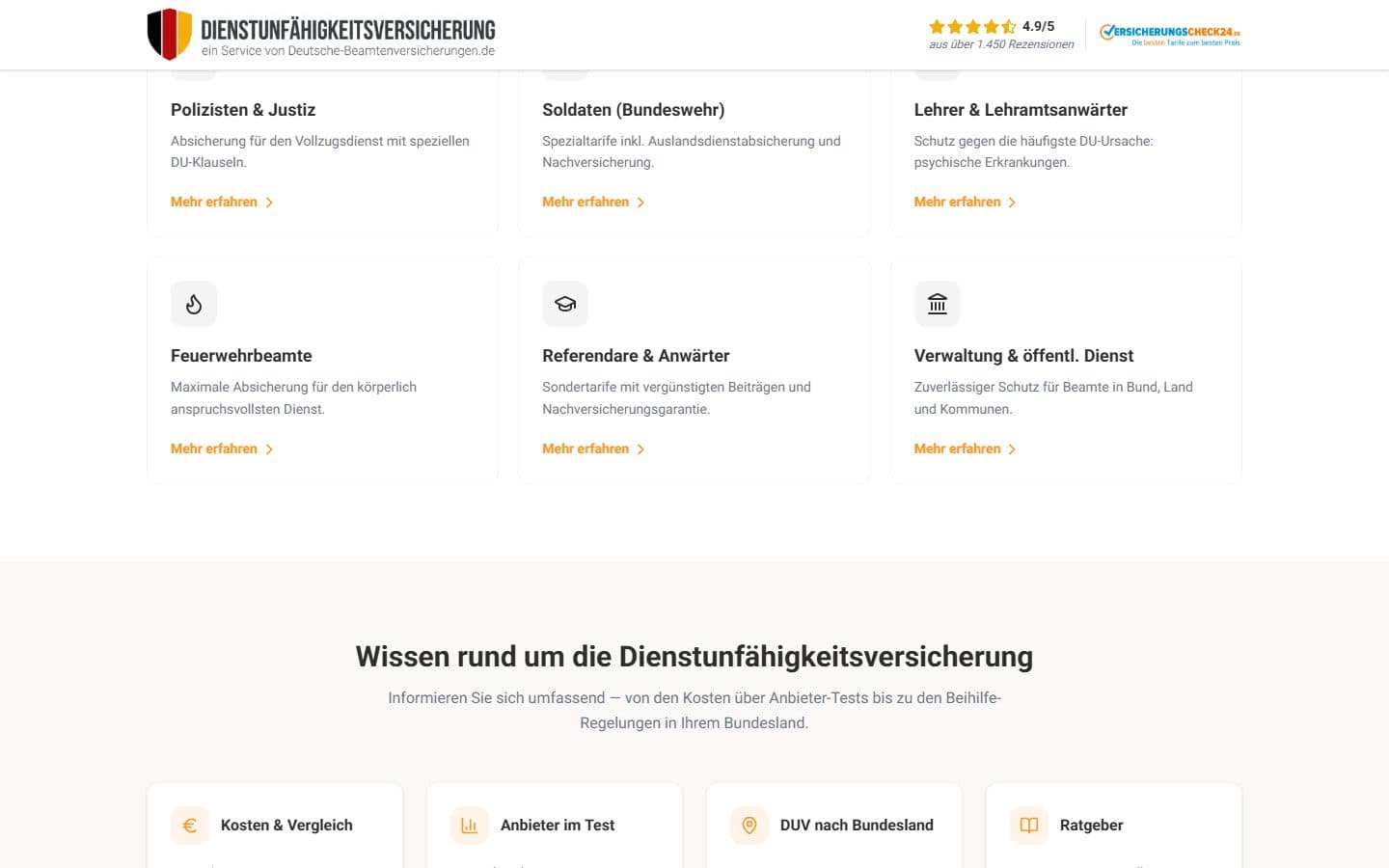Viewport: 1389px width, 868px height.
Task: Click the euro icon beside Kosten & Vergleich
Action: tap(190, 826)
